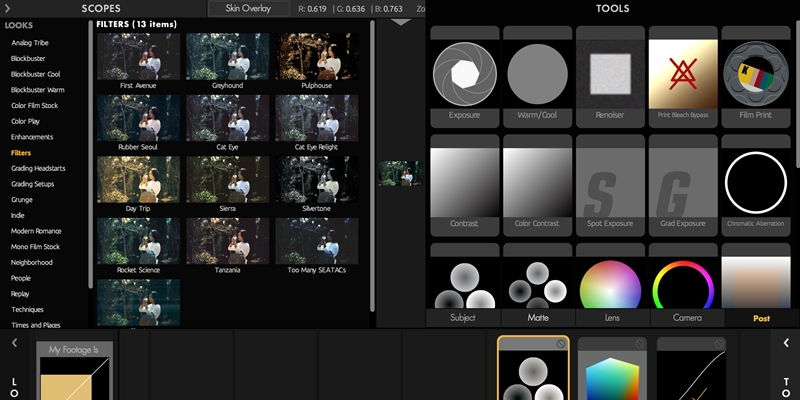Expand the Scopes panel with the arrow

tap(10, 9)
